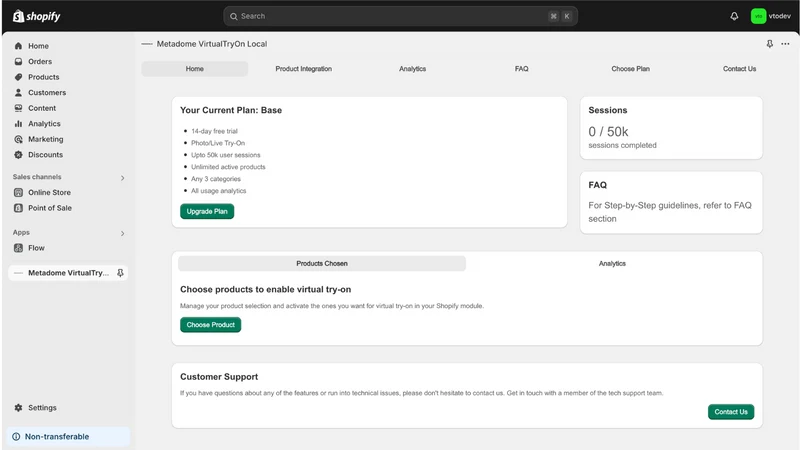Click the Choose Product button
Image resolution: width=800 pixels, height=450 pixels.
pyautogui.click(x=210, y=324)
